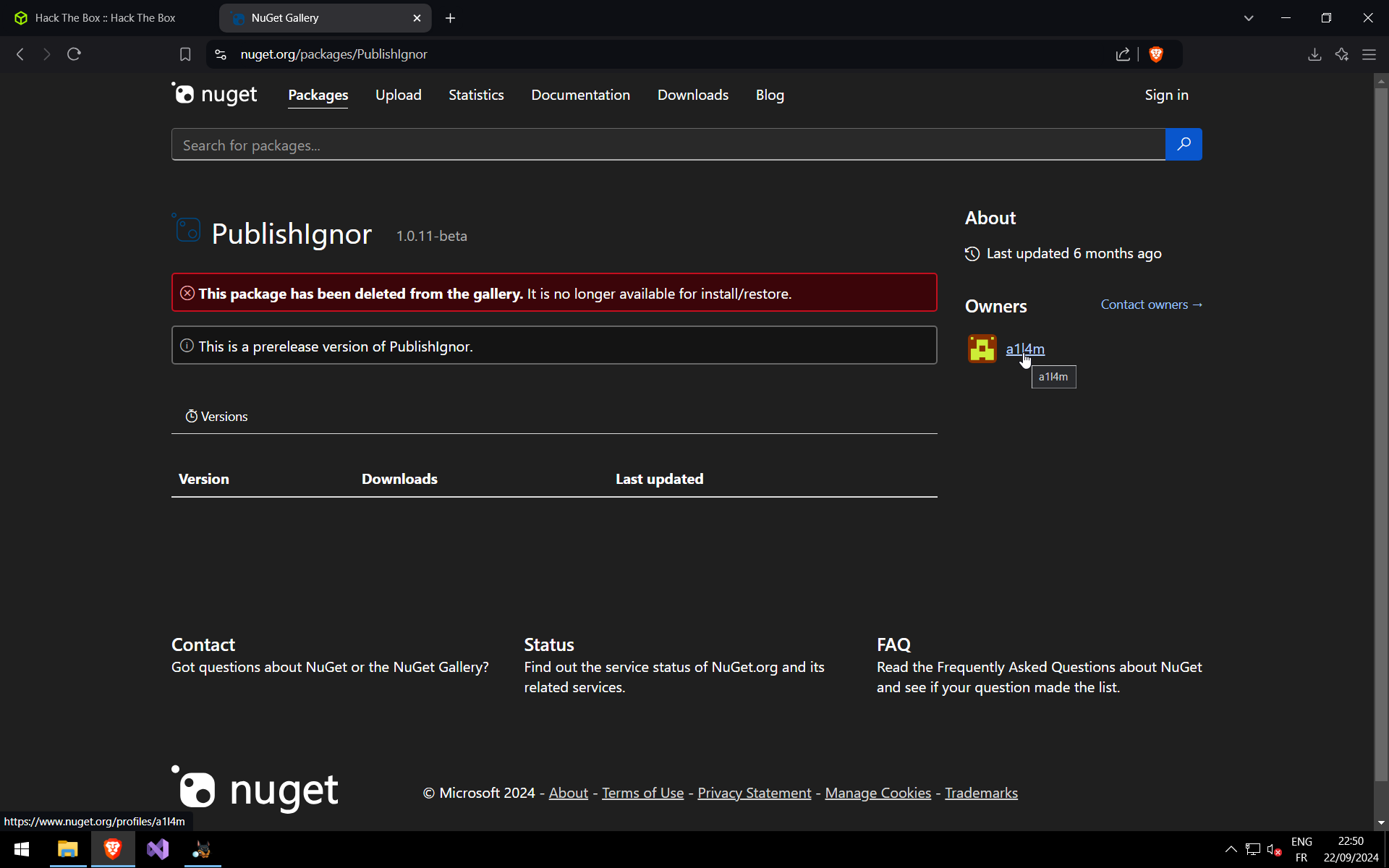
Task: Open a new browser tab
Action: pyautogui.click(x=450, y=18)
